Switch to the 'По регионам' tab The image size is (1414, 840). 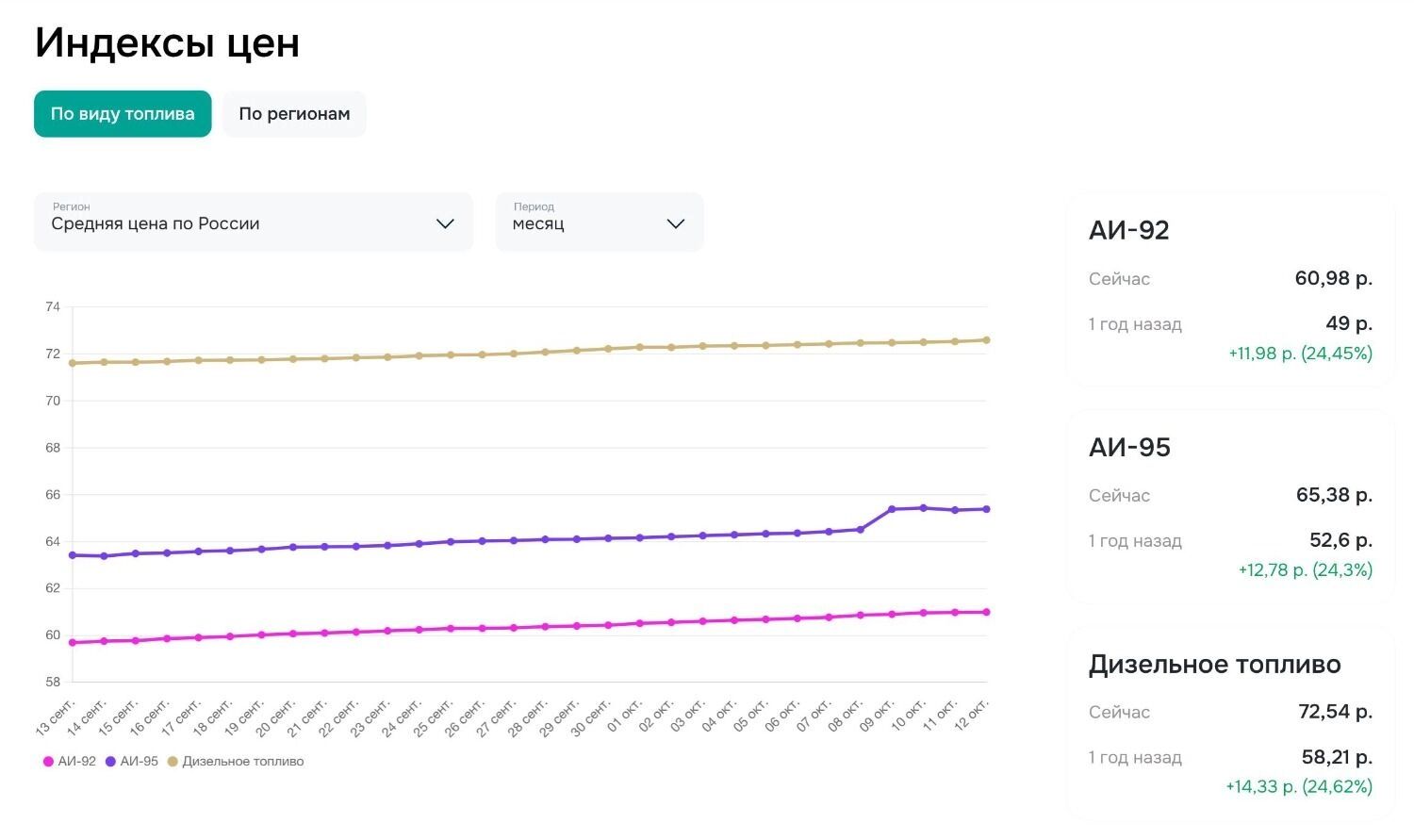pos(294,114)
